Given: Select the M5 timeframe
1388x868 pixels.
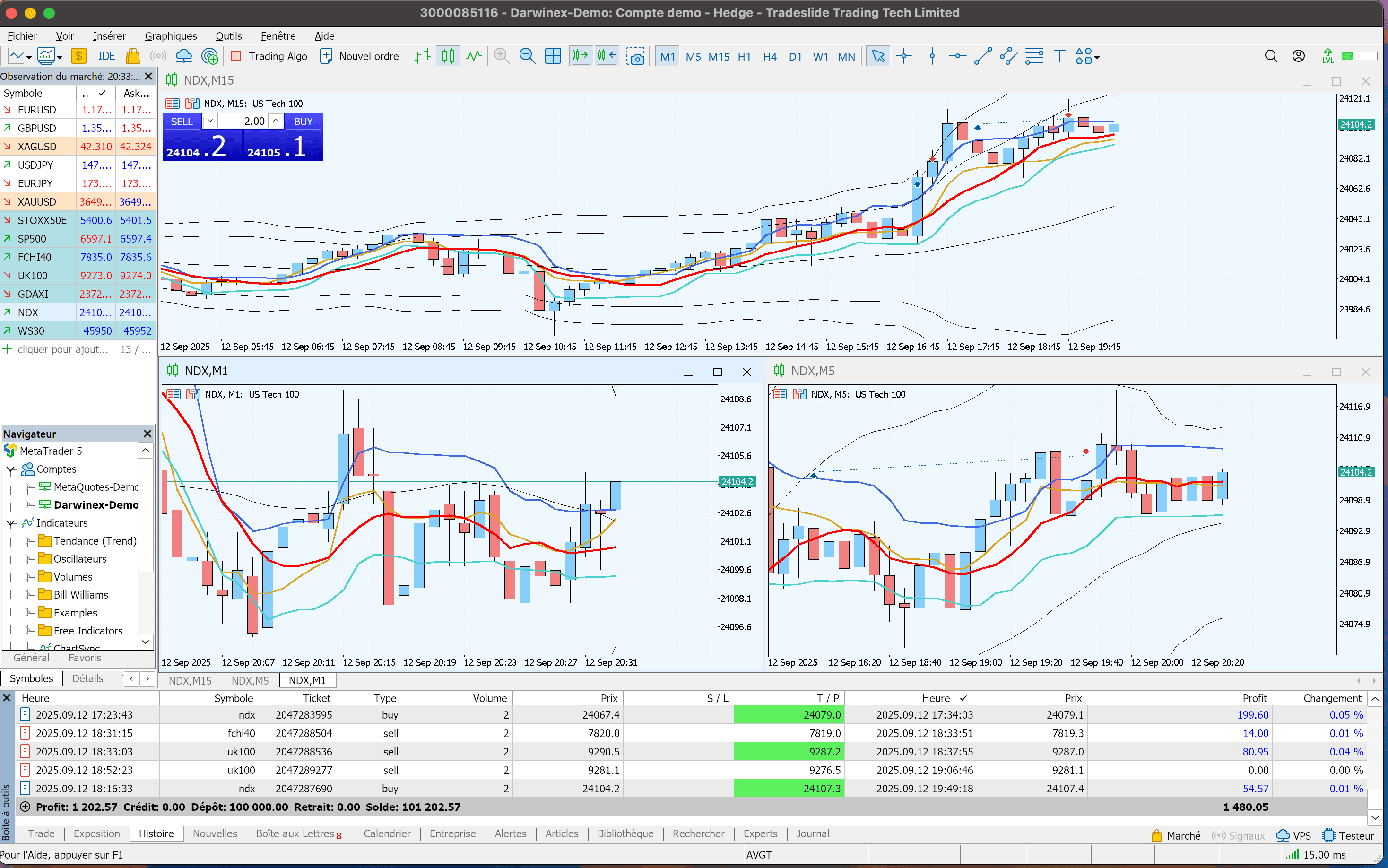Looking at the screenshot, I should (693, 57).
